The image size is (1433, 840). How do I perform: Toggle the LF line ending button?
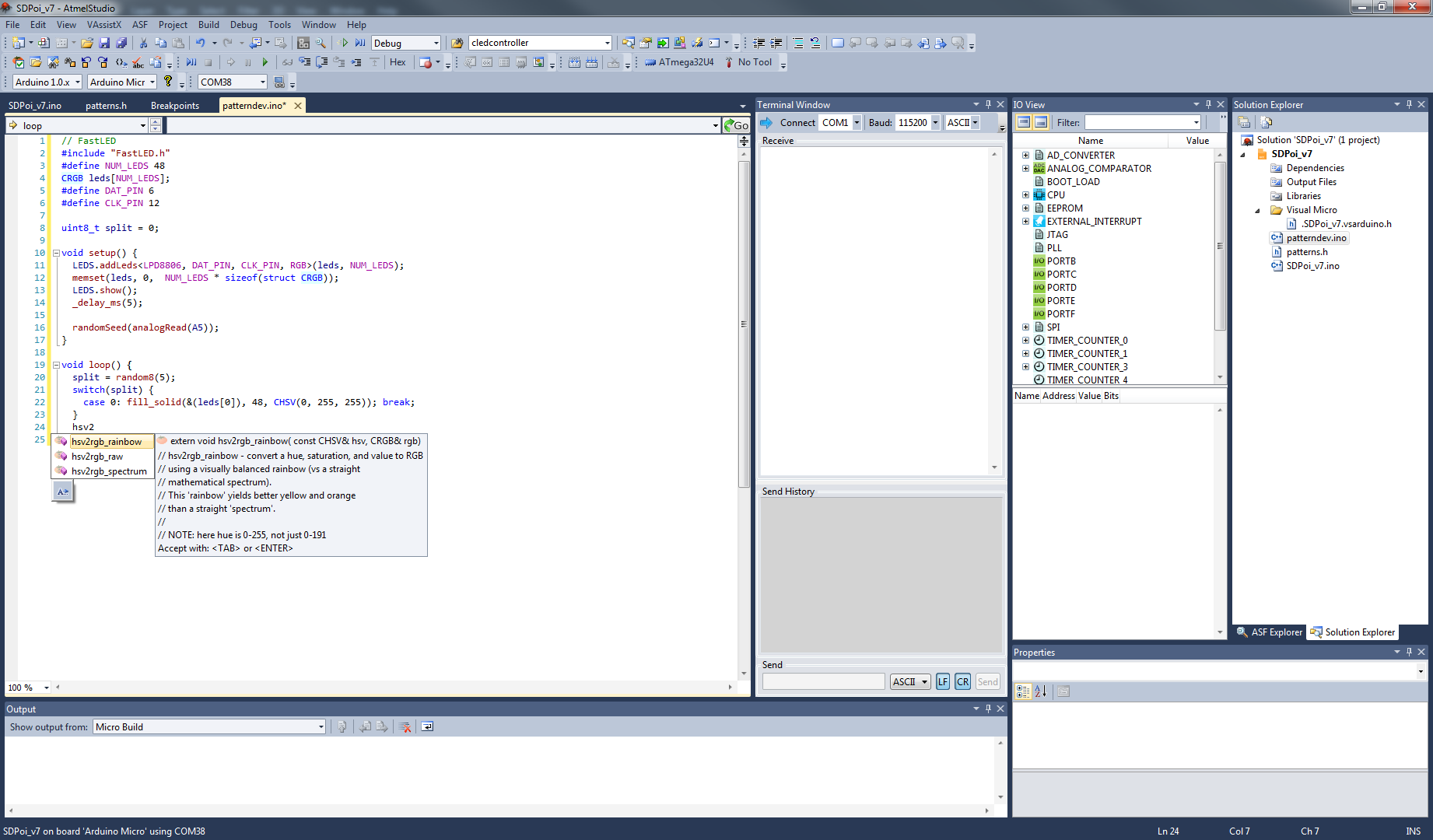click(943, 682)
